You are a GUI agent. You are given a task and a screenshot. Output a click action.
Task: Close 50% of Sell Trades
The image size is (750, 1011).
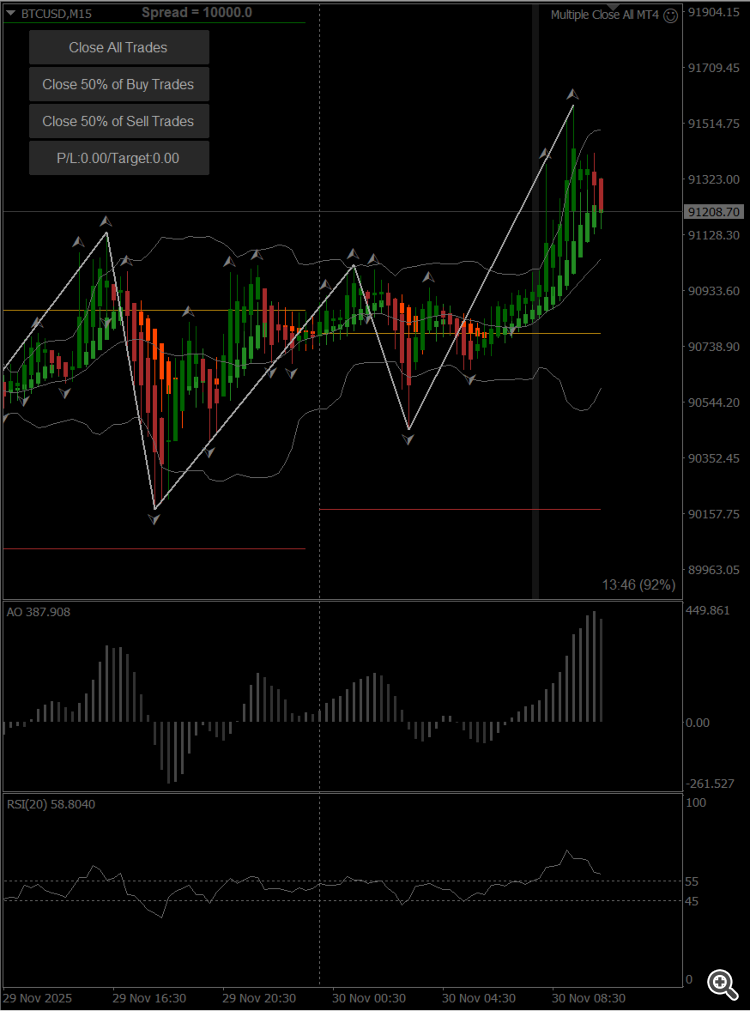119,121
